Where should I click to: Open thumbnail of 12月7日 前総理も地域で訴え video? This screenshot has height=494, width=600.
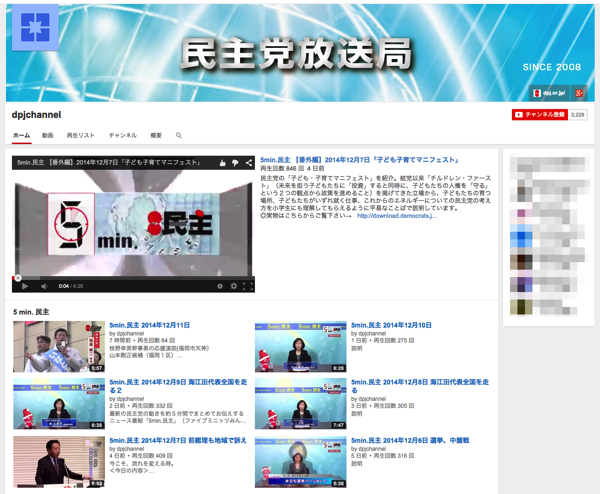pos(59,462)
